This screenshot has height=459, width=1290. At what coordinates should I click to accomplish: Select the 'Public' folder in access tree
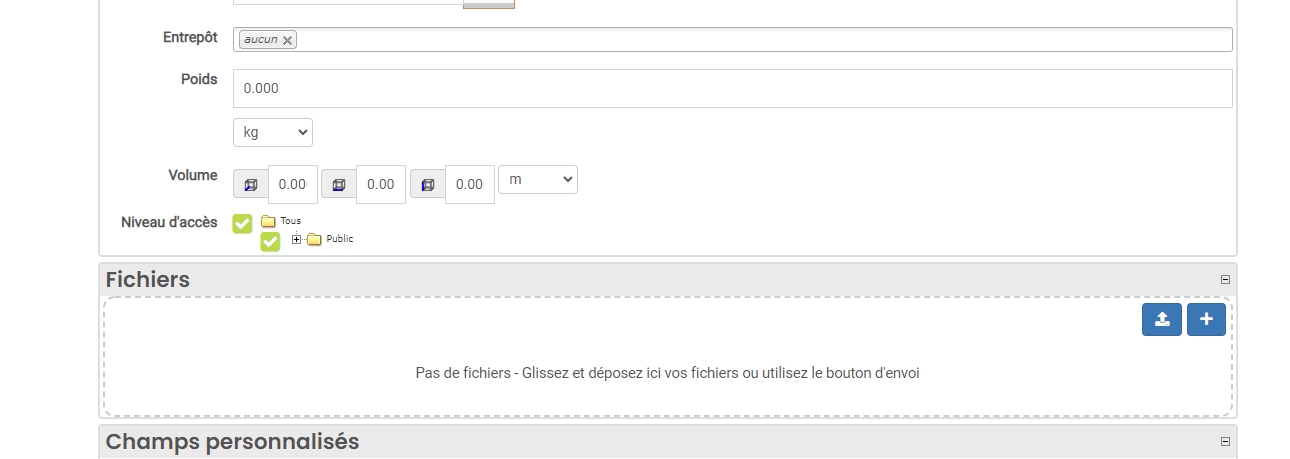click(340, 239)
